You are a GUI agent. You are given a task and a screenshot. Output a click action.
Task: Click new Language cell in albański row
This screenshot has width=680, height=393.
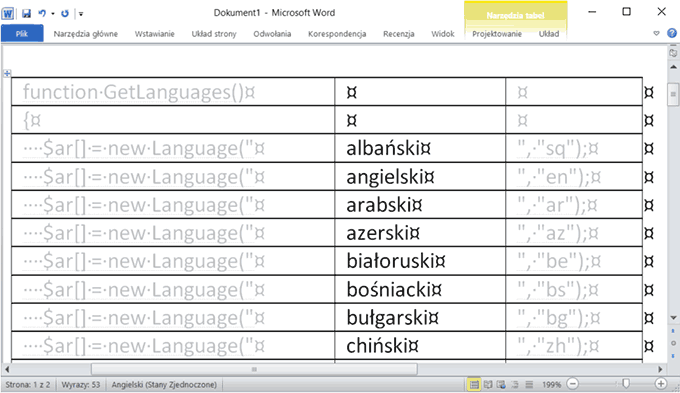(173, 148)
